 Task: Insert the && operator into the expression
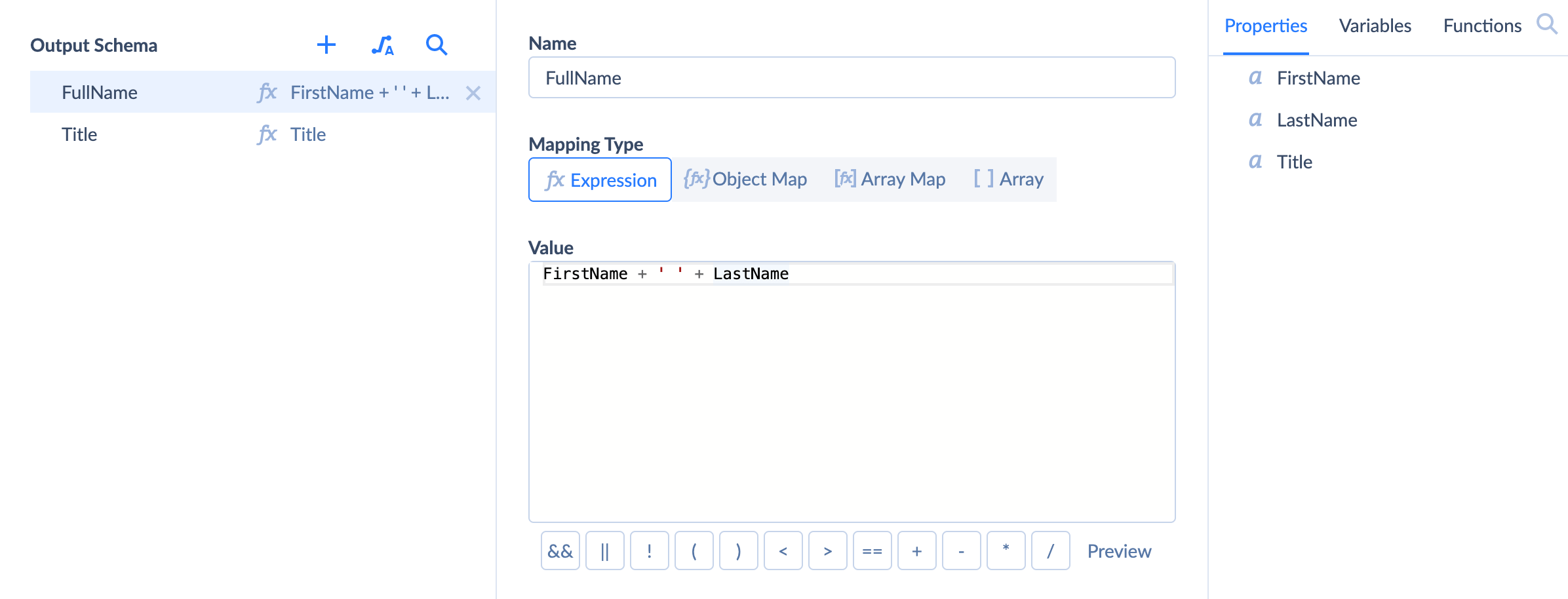pos(560,551)
